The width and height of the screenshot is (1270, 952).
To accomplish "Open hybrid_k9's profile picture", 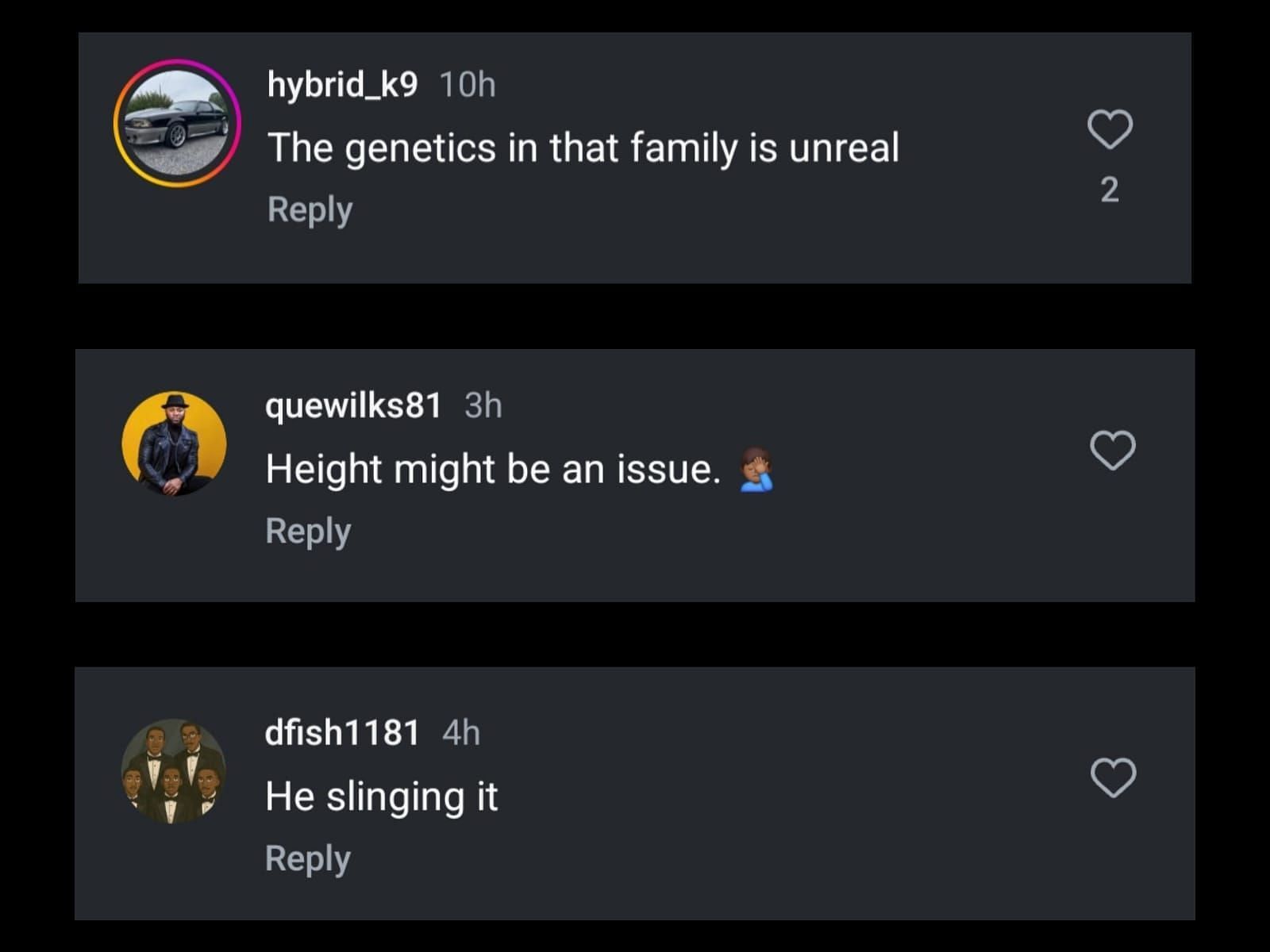I will click(177, 123).
